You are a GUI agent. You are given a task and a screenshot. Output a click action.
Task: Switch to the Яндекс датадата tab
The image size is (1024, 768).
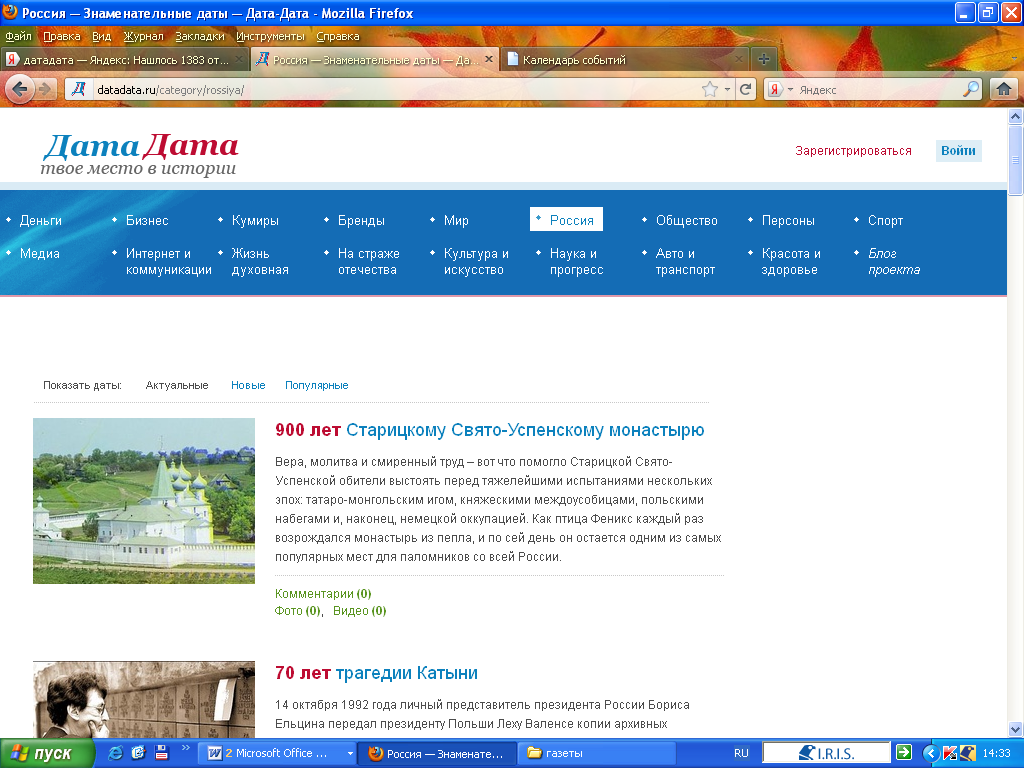124,59
